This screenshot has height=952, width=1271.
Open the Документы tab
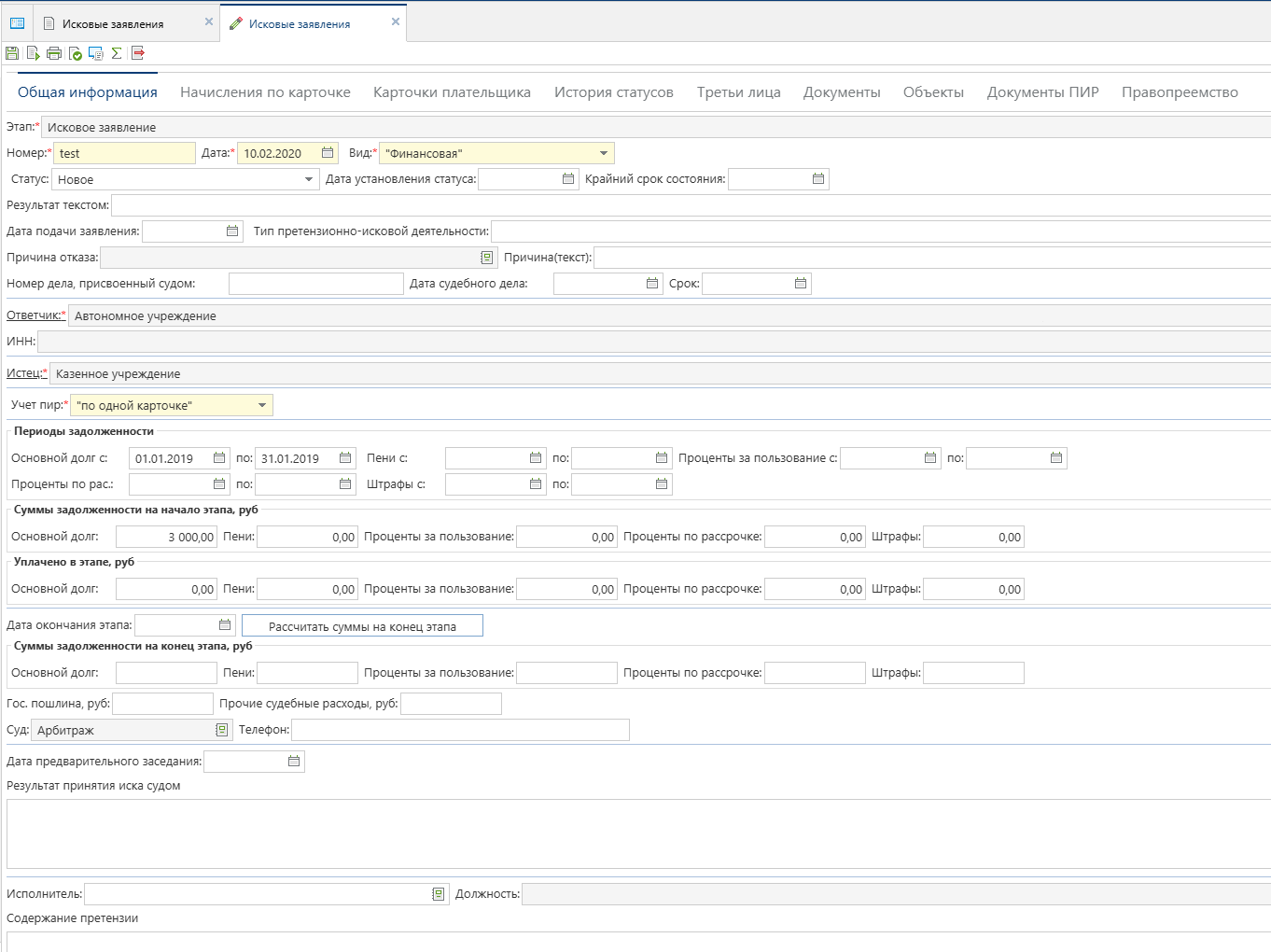[x=842, y=92]
